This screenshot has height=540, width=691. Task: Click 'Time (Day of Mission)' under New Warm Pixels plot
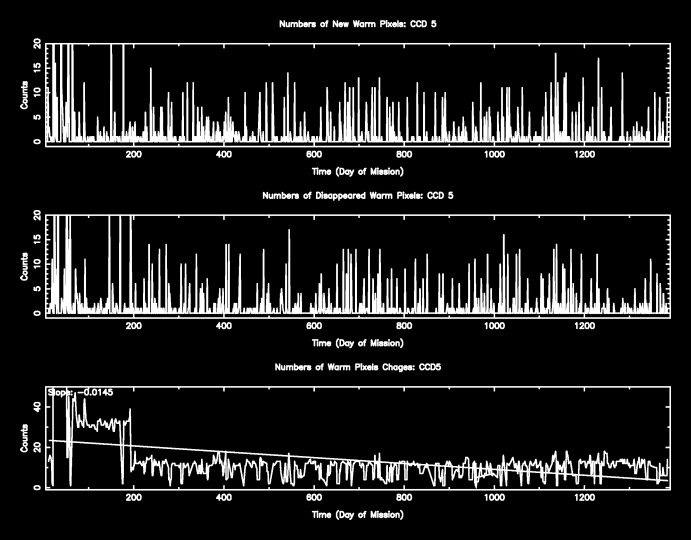358,171
